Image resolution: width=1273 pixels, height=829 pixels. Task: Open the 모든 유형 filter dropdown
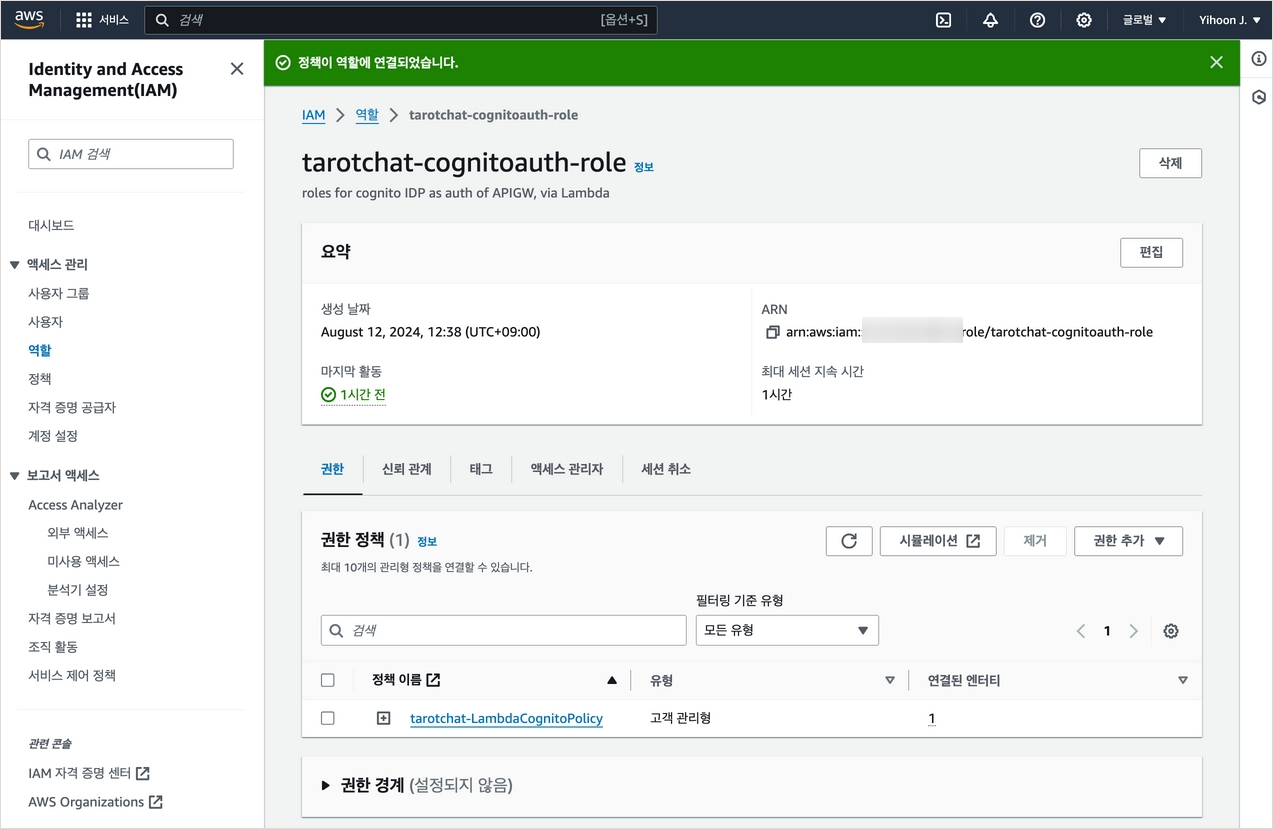[787, 630]
